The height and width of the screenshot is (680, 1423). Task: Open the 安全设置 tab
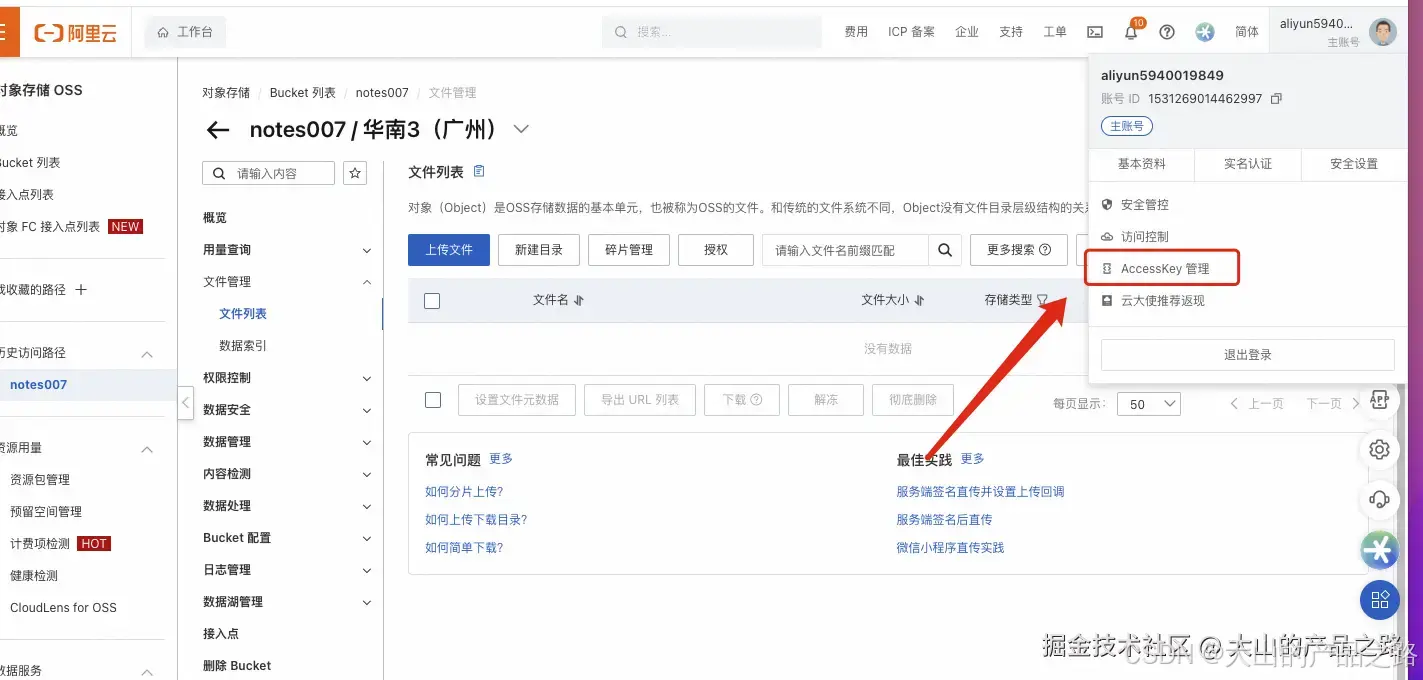point(1354,164)
